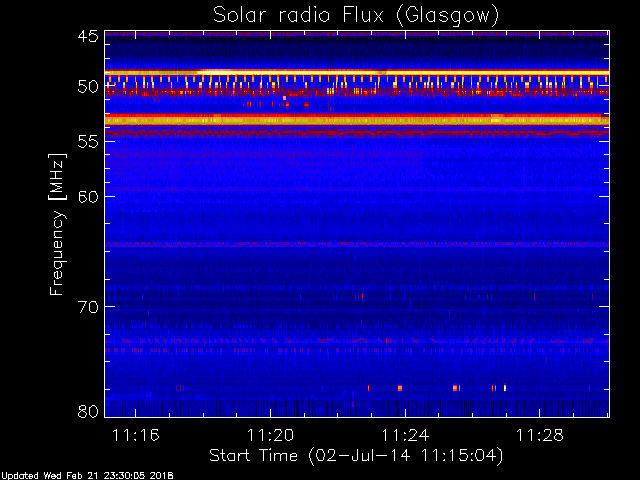Select the "Frequency [MHz]" axis label
This screenshot has height=480, width=640.
pos(57,224)
